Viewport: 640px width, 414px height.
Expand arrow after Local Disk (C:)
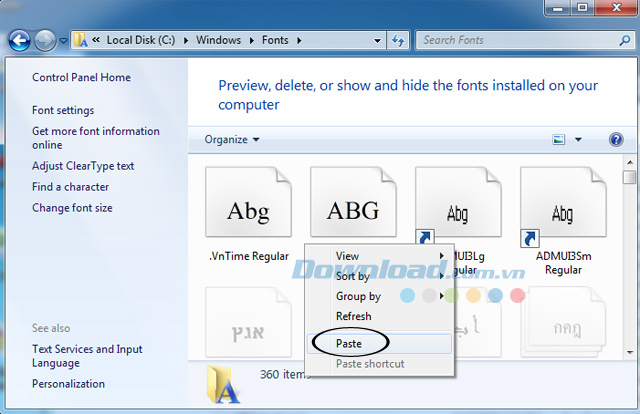point(186,40)
